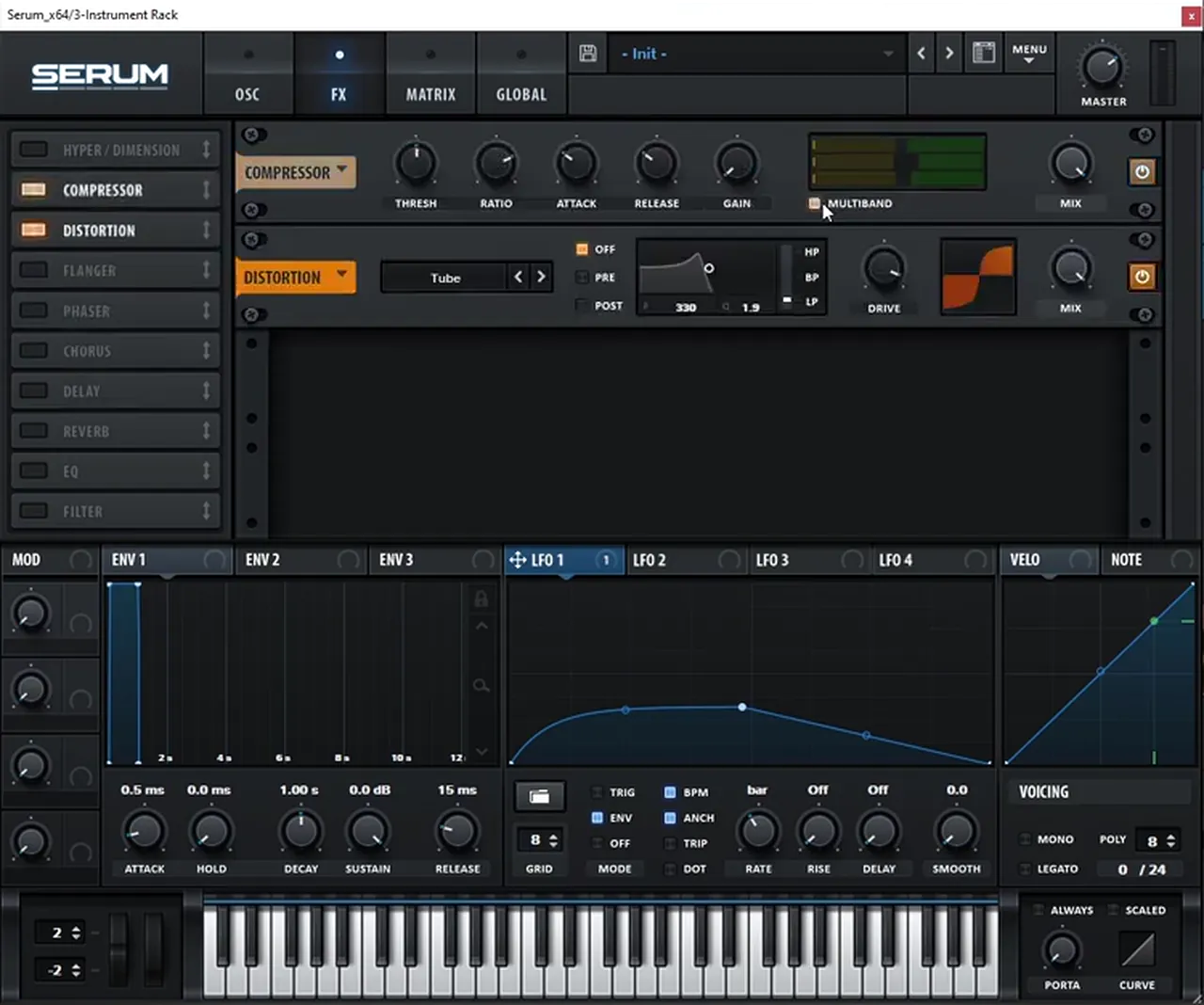Click the Serum logo
This screenshot has height=1005, width=1204.
[100, 75]
